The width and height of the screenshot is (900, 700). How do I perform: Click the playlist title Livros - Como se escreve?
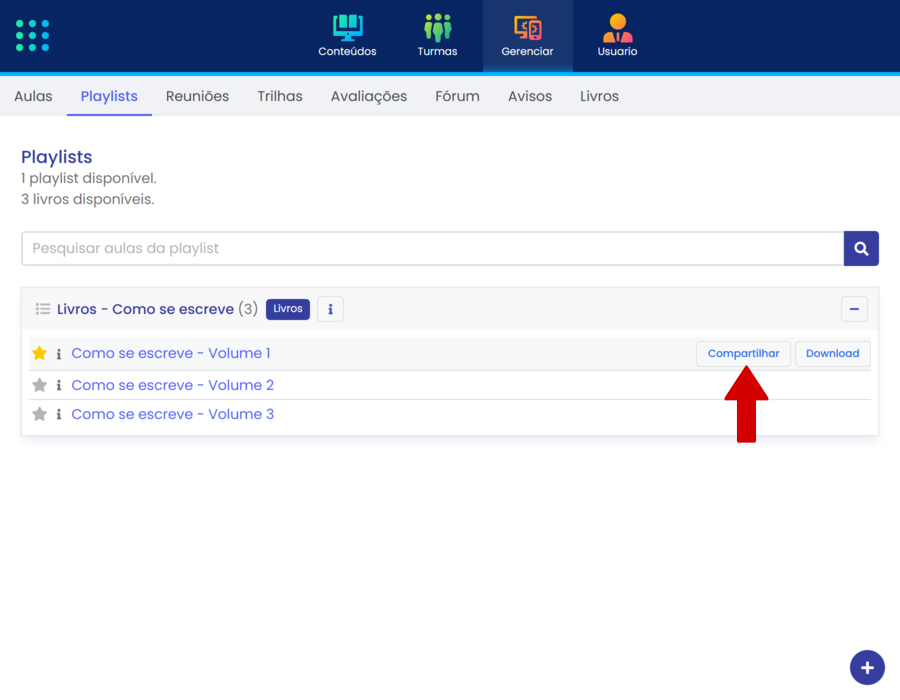[145, 309]
